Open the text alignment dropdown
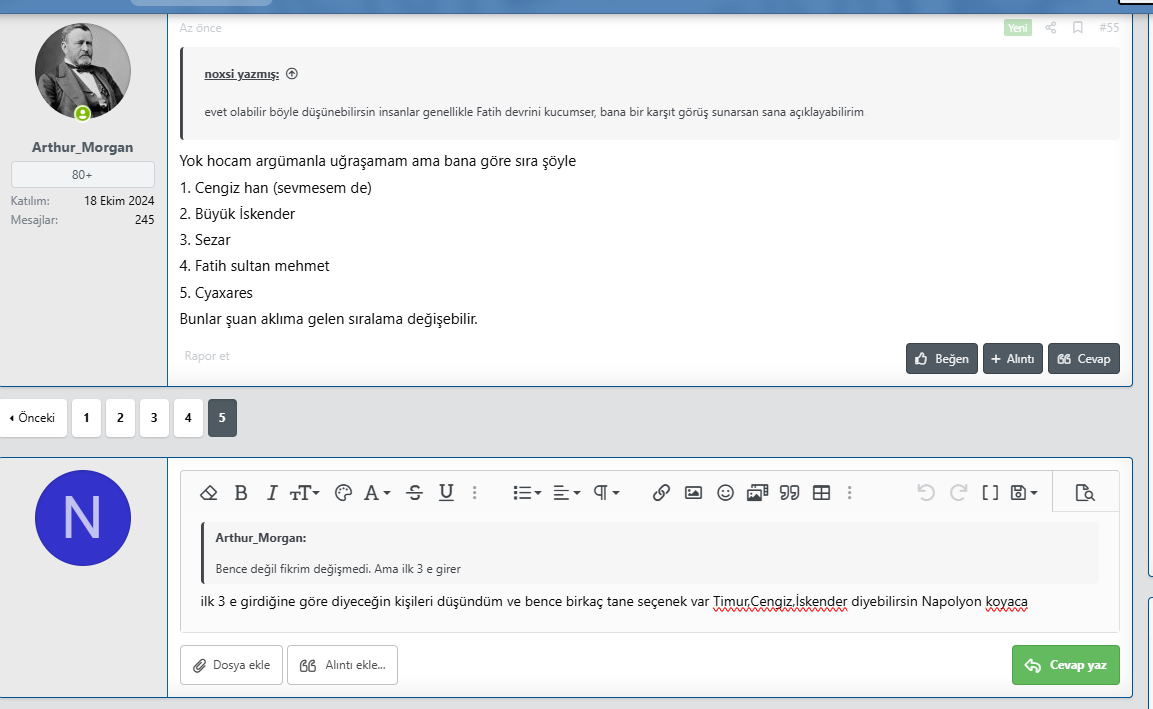Screen dimensions: 1153x709 [x=566, y=493]
